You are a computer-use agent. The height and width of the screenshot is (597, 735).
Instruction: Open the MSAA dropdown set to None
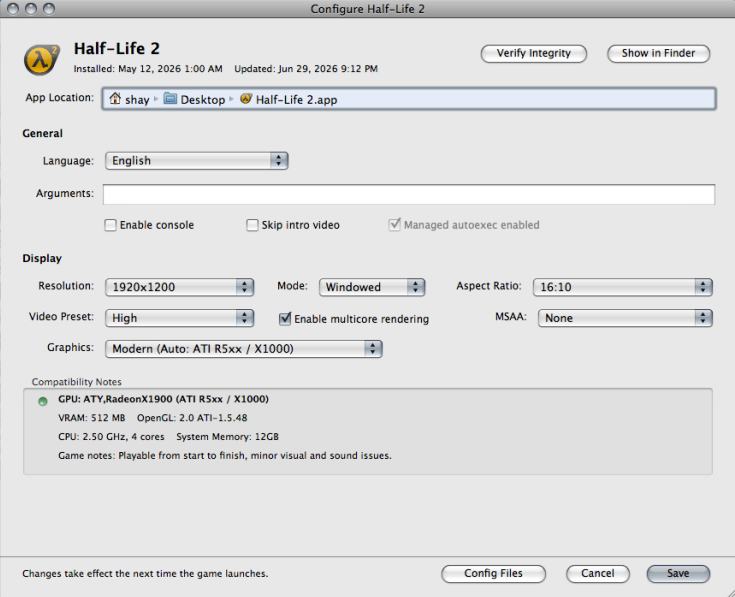pyautogui.click(x=625, y=318)
